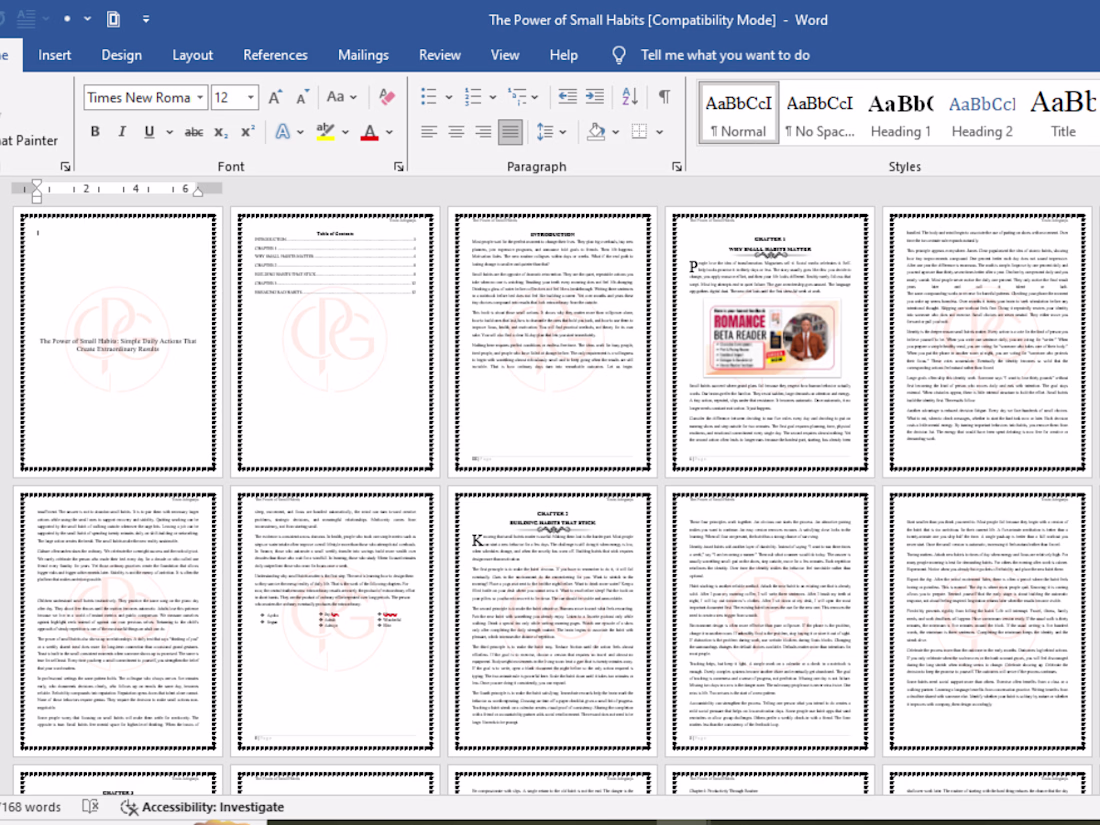Toggle Italic formatting
Viewport: 1100px width, 825px height.
click(122, 131)
